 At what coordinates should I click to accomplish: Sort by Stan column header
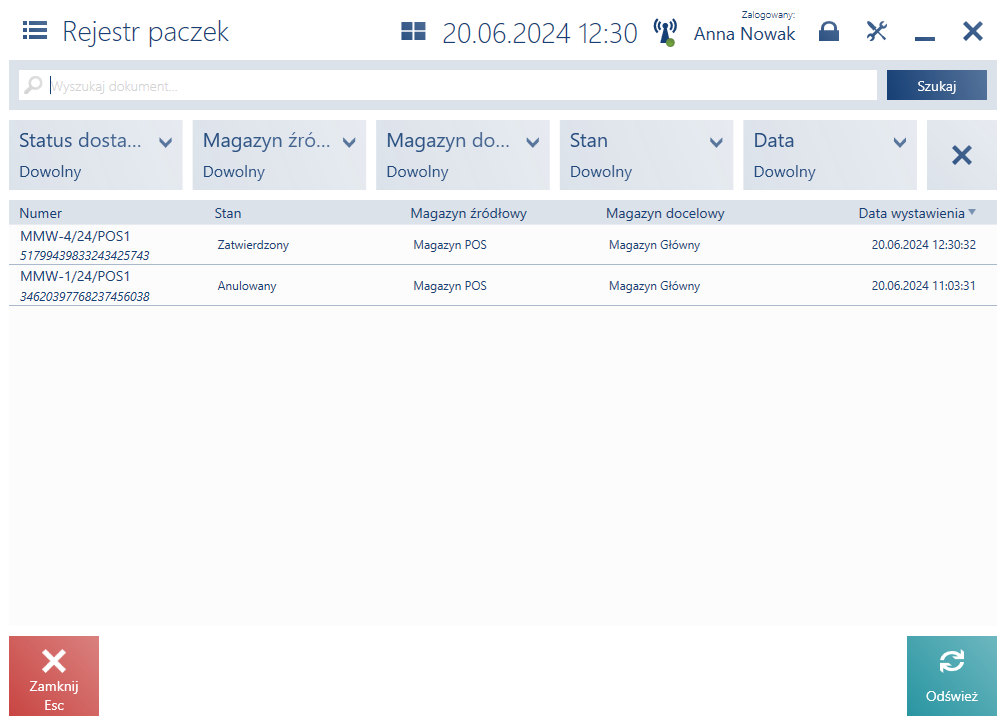click(x=228, y=213)
